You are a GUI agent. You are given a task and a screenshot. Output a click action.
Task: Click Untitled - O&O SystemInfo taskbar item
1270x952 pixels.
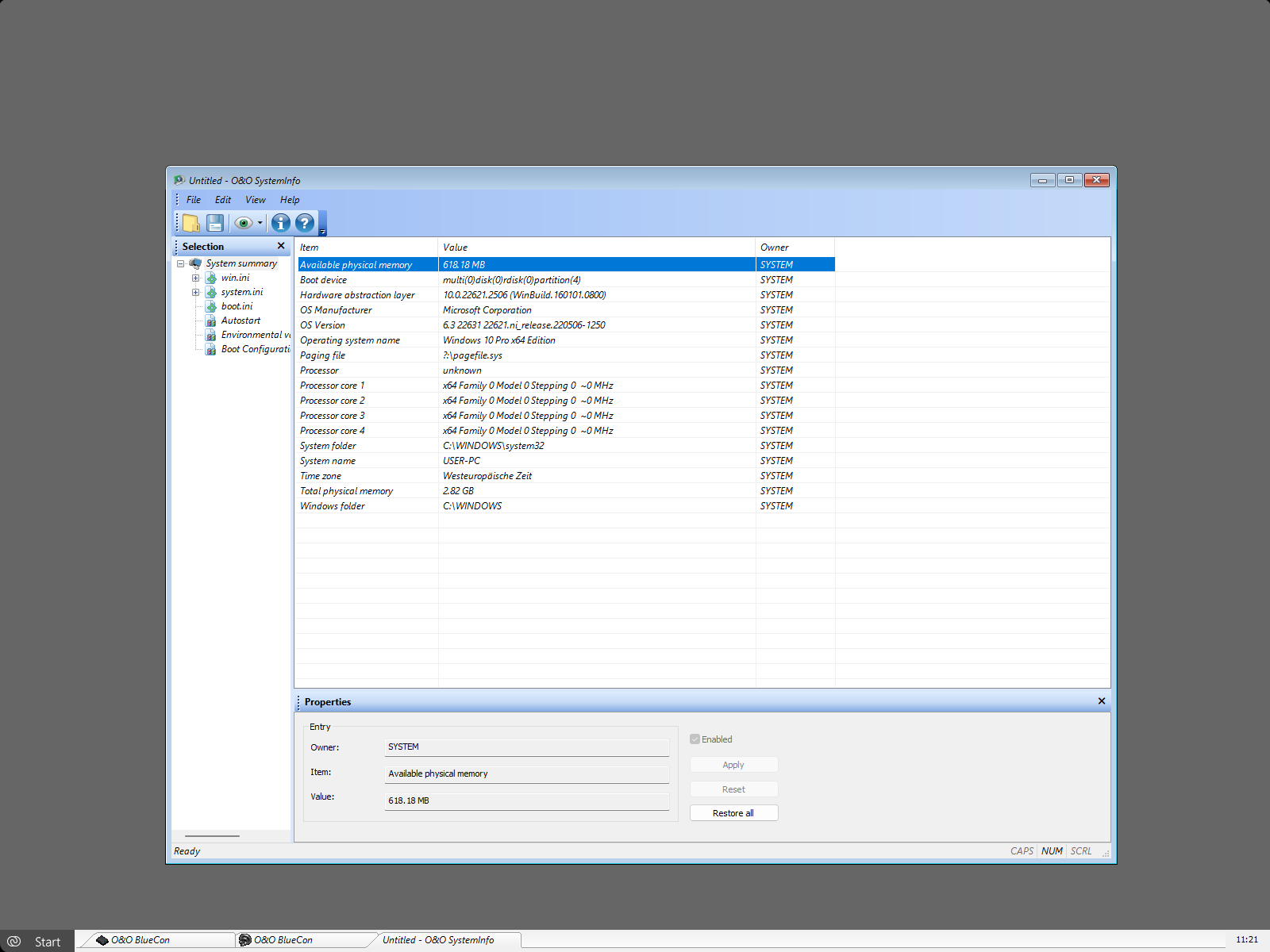(x=444, y=940)
